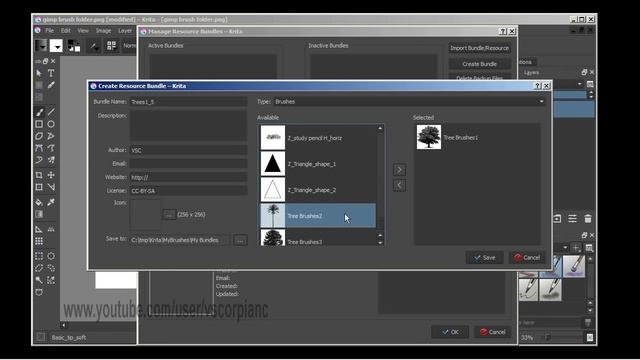The width and height of the screenshot is (640, 360).
Task: Open the brush editor in top toolbar
Action: pyautogui.click(x=94, y=46)
